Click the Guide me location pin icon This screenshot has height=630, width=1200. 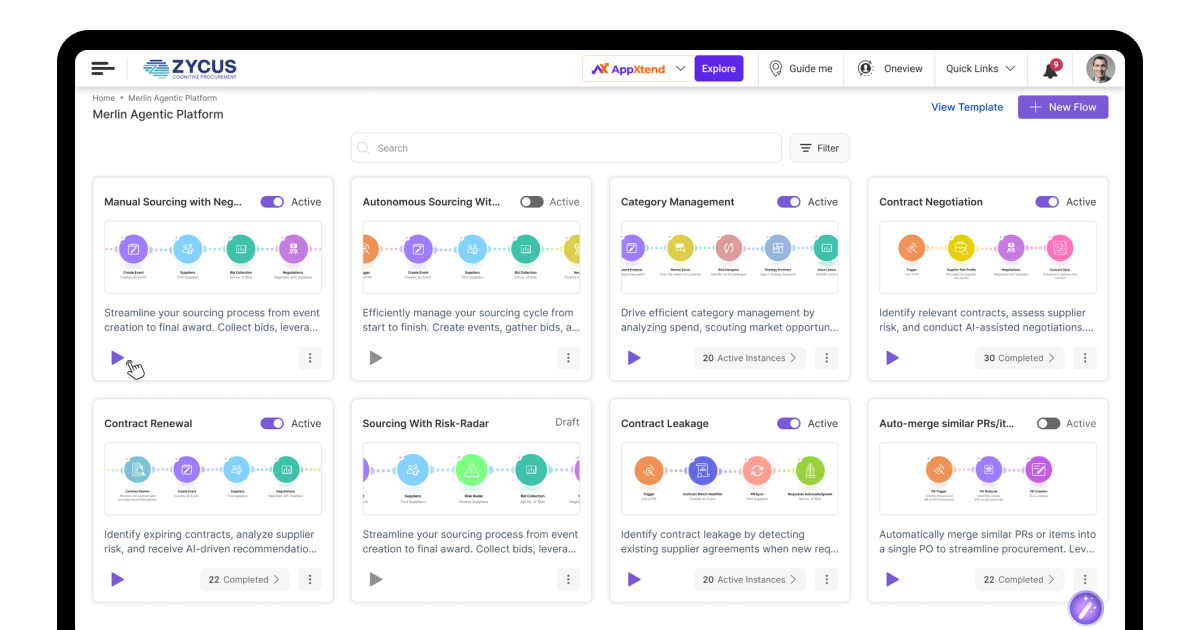(775, 68)
